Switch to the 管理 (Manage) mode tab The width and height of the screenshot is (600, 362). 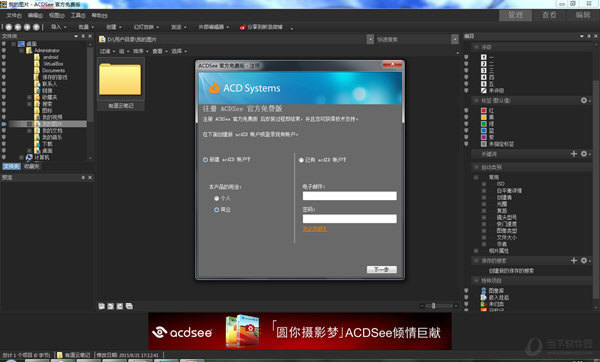click(515, 15)
